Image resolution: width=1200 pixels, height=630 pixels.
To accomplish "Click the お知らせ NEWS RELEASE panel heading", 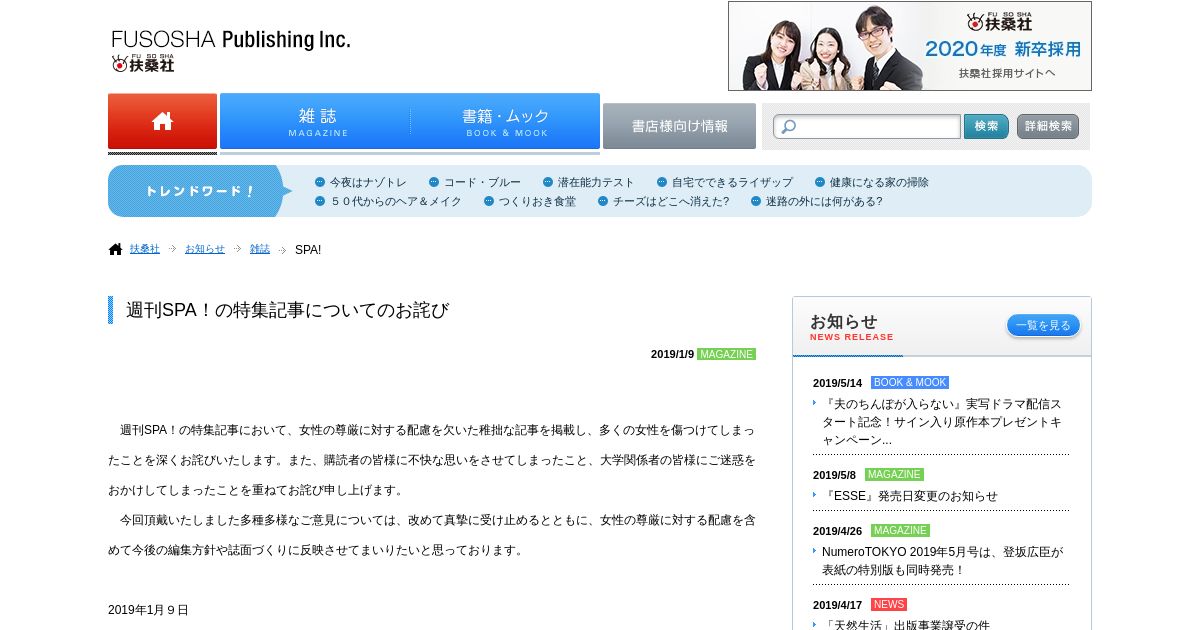I will (x=852, y=327).
